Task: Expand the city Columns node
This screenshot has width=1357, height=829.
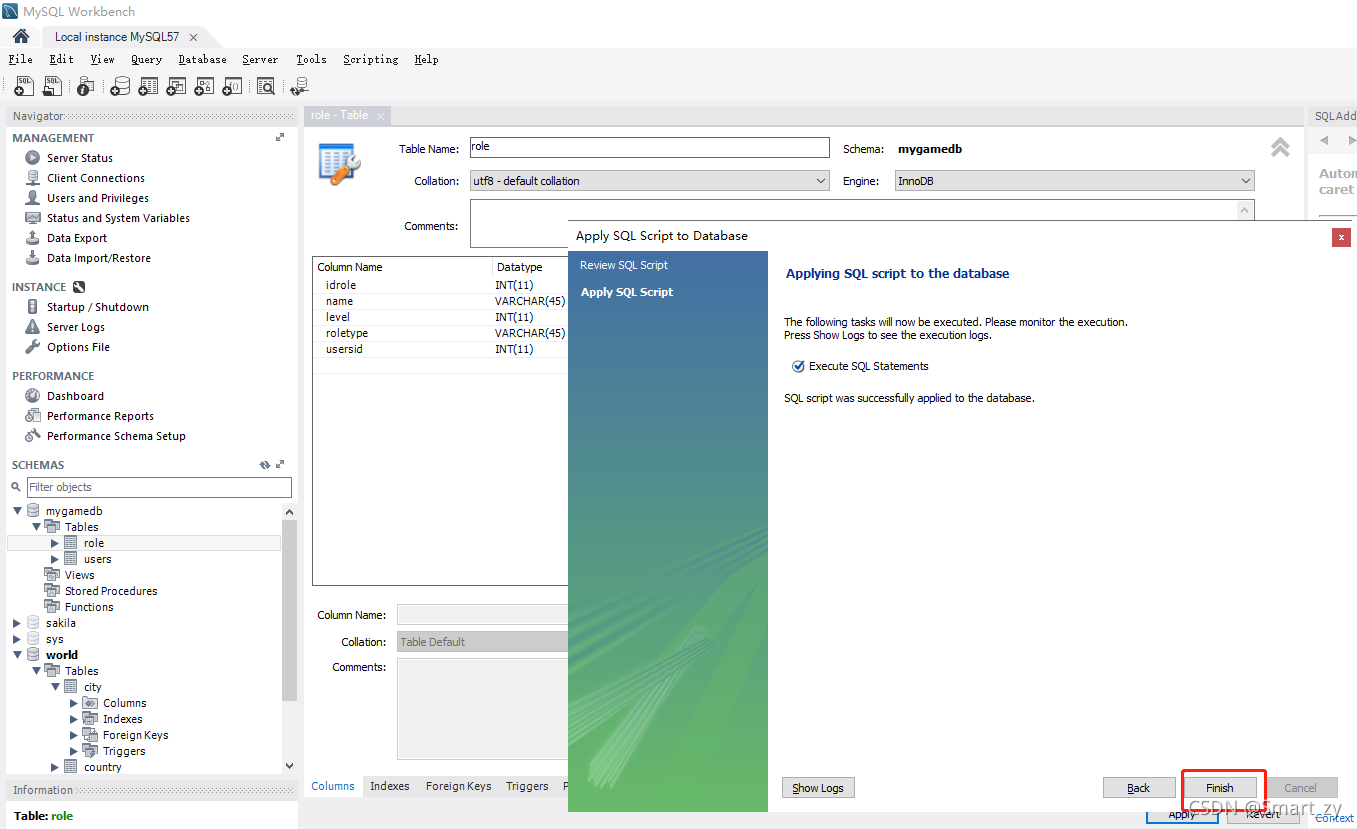Action: 74,703
